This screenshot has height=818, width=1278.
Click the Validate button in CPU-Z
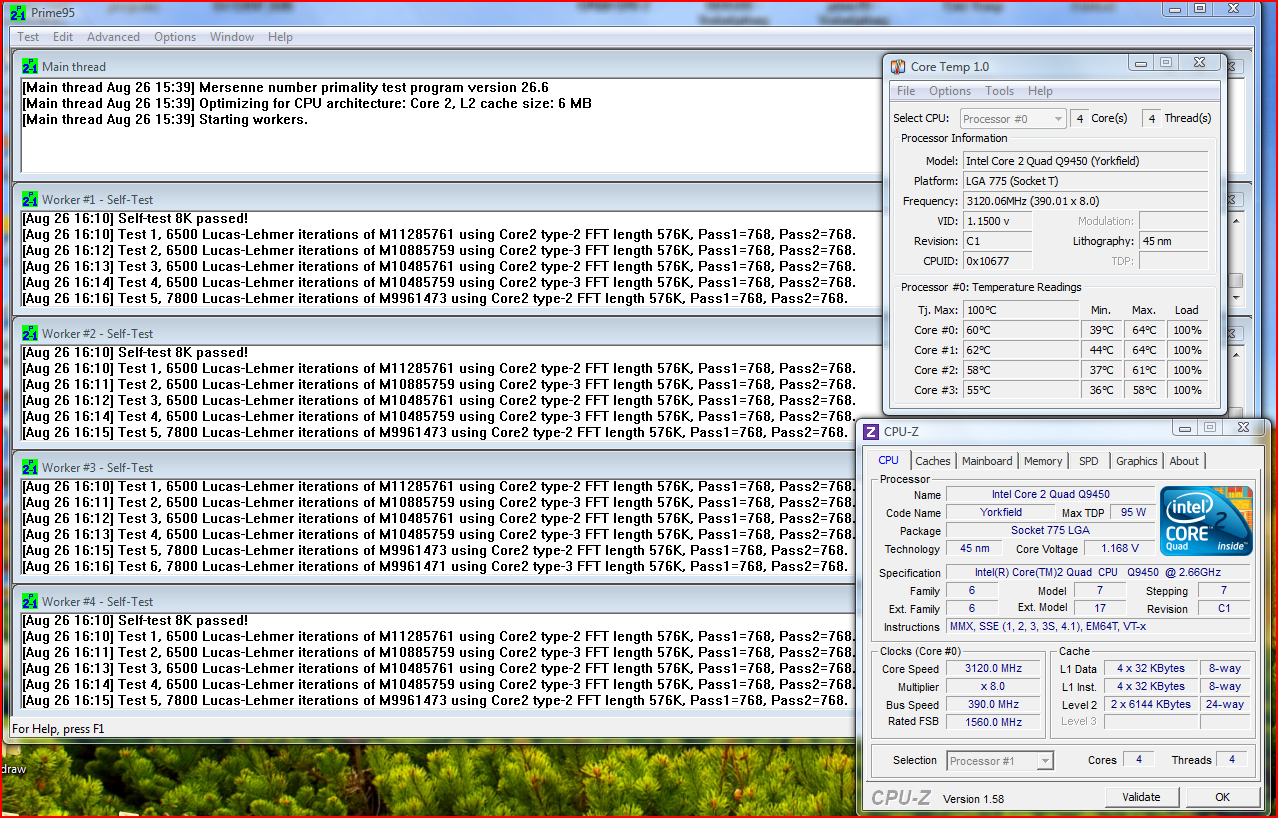[x=1141, y=797]
